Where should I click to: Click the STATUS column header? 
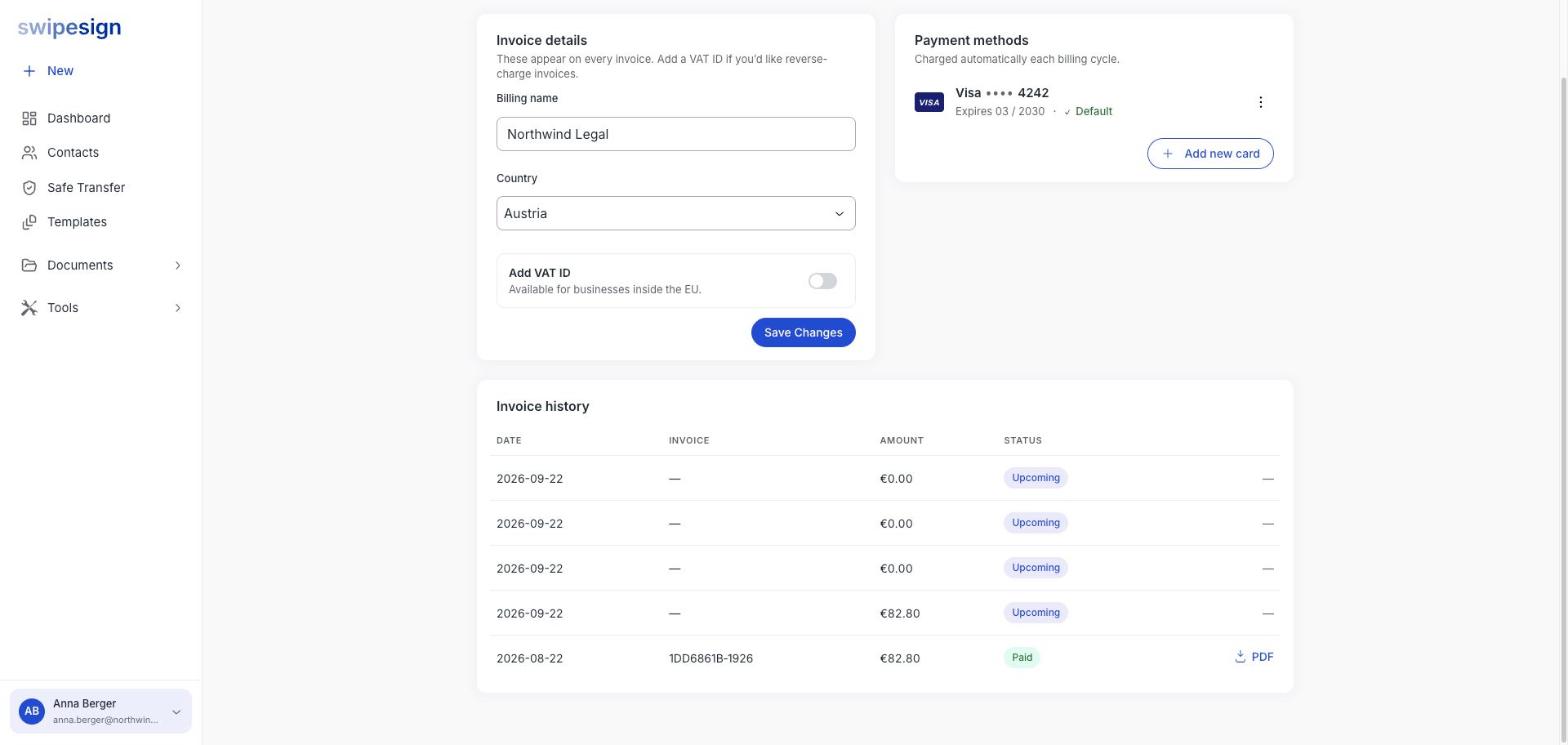1022,440
